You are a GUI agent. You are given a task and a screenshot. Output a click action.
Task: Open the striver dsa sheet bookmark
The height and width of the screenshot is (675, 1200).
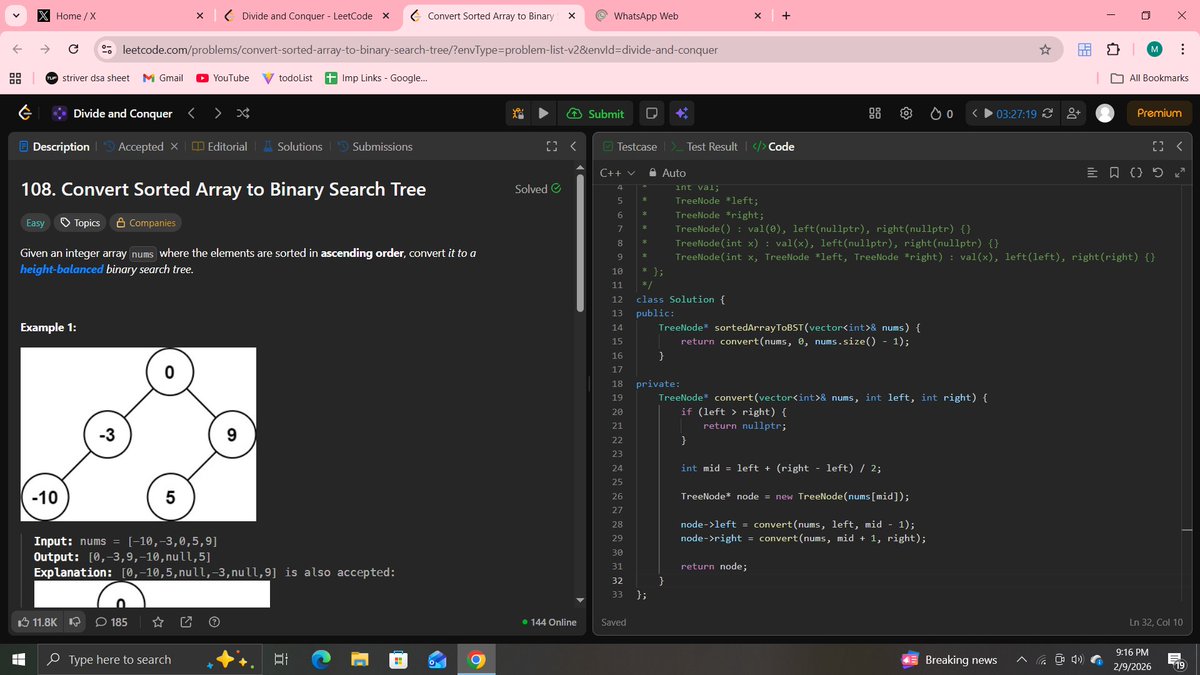pos(87,78)
